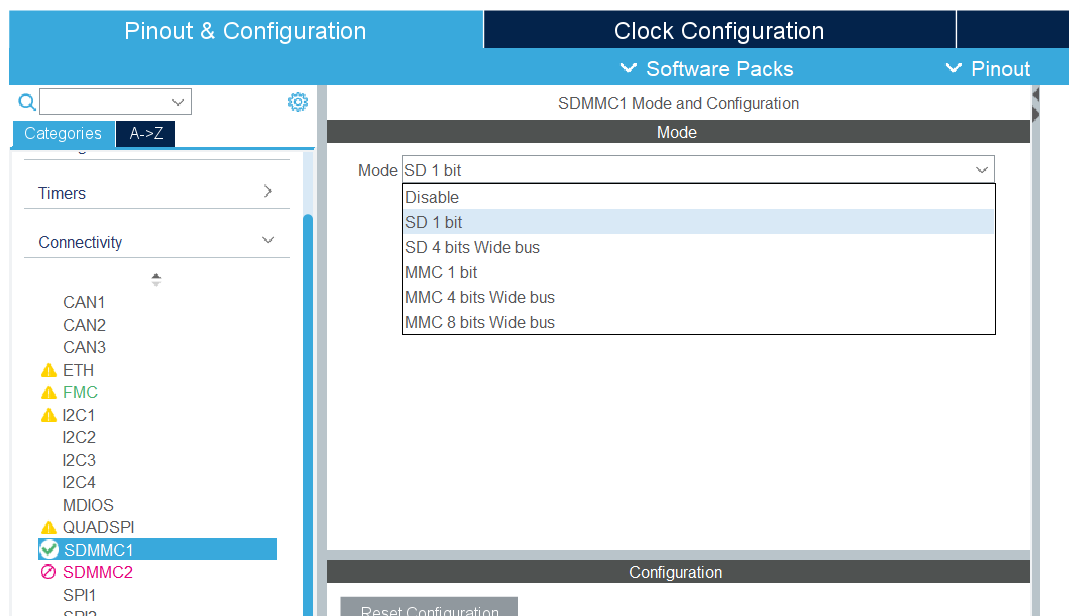Screen dimensions: 1069x616
Task: Open the gear settings icon
Action: [x=298, y=102]
